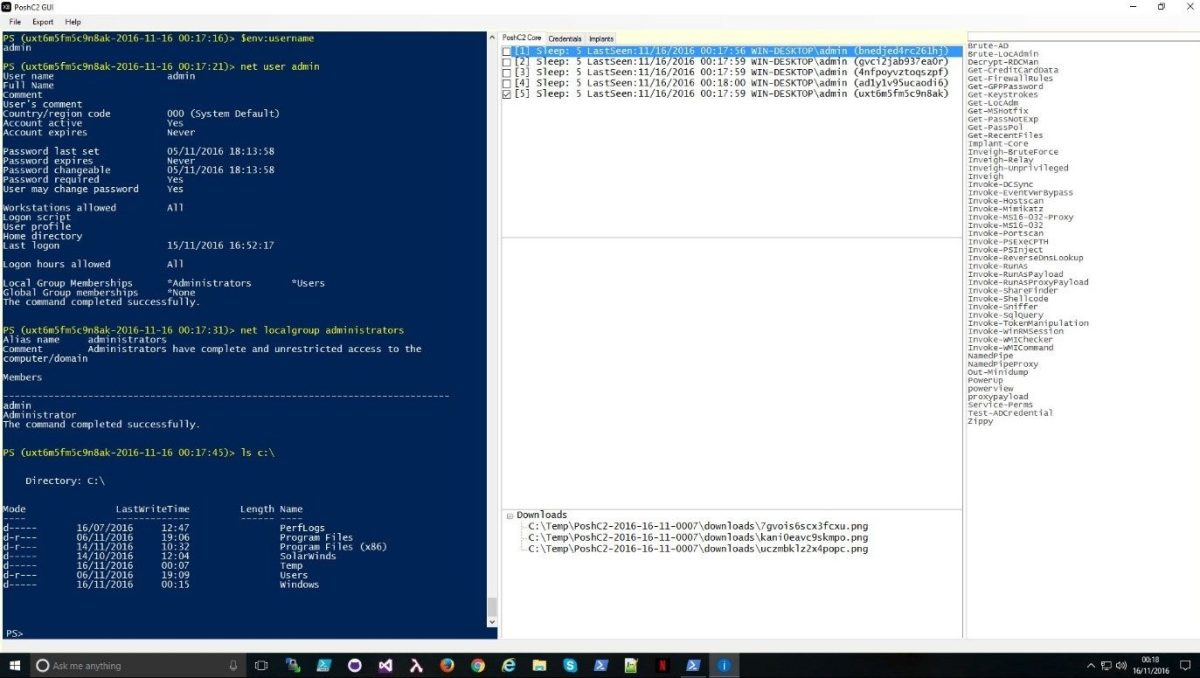Viewport: 1200px width, 678px height.
Task: Uncheck the checkbox for implant [5]
Action: click(x=507, y=93)
